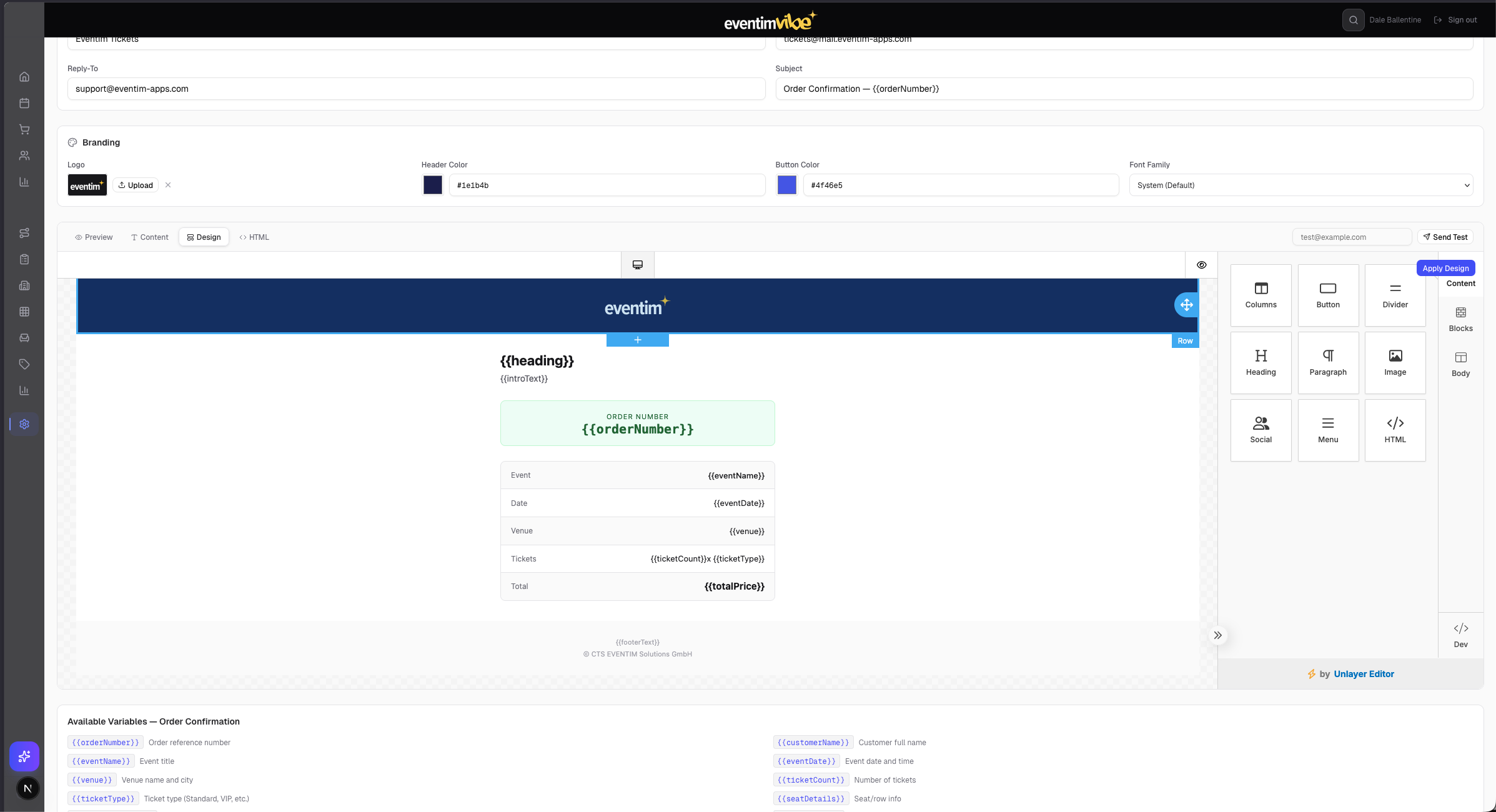Click the eventim logo thumbnail in Branding
The height and width of the screenshot is (812, 1496).
click(87, 186)
